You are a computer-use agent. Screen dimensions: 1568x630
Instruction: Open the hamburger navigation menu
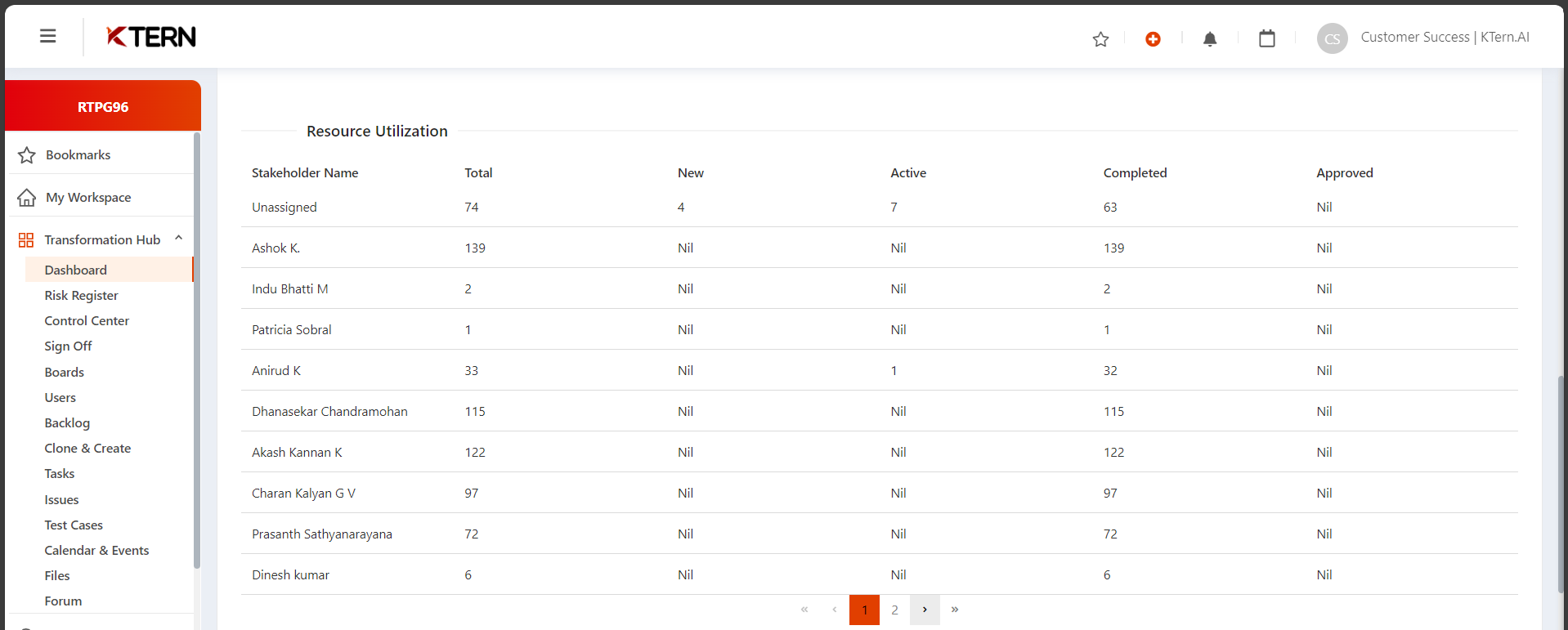tap(48, 36)
